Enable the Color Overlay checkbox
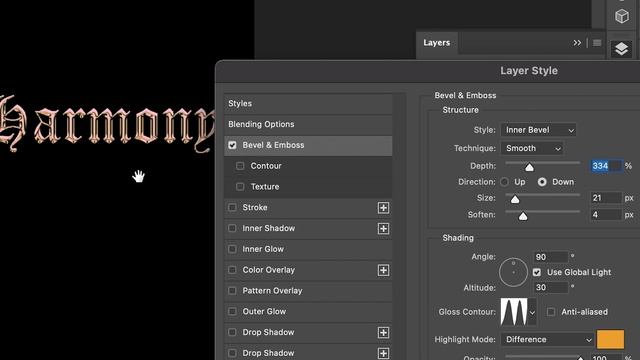 pyautogui.click(x=232, y=270)
